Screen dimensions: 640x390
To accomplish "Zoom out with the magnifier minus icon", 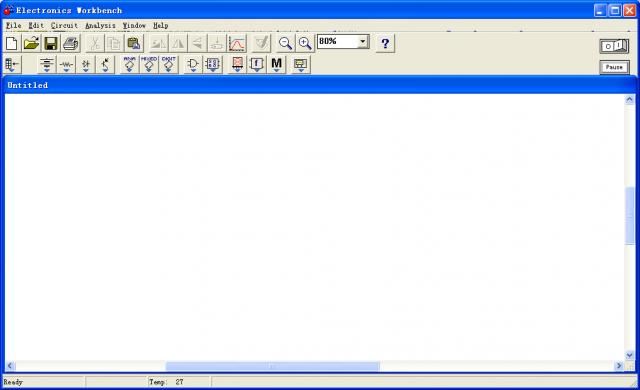I will point(285,43).
